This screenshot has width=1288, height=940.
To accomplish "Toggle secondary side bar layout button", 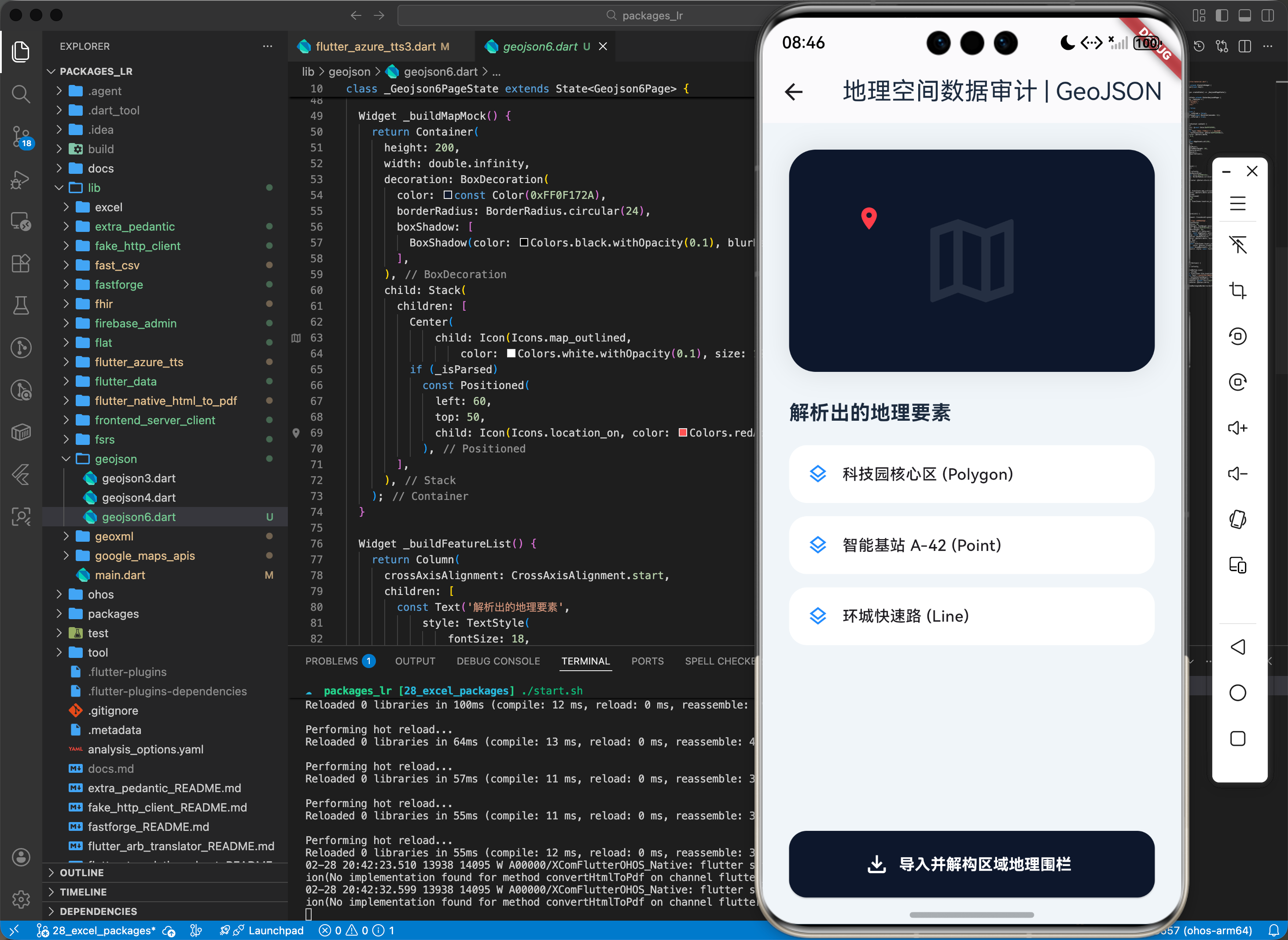I will click(x=1267, y=15).
